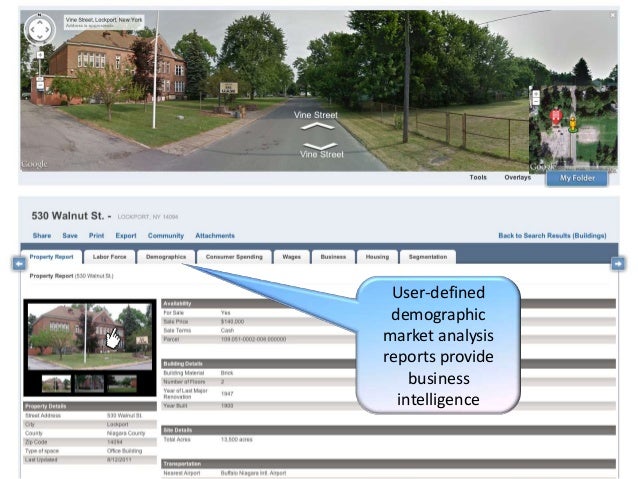The height and width of the screenshot is (479, 638).
Task: Move forward along Vine Street arrow
Action: coord(319,128)
